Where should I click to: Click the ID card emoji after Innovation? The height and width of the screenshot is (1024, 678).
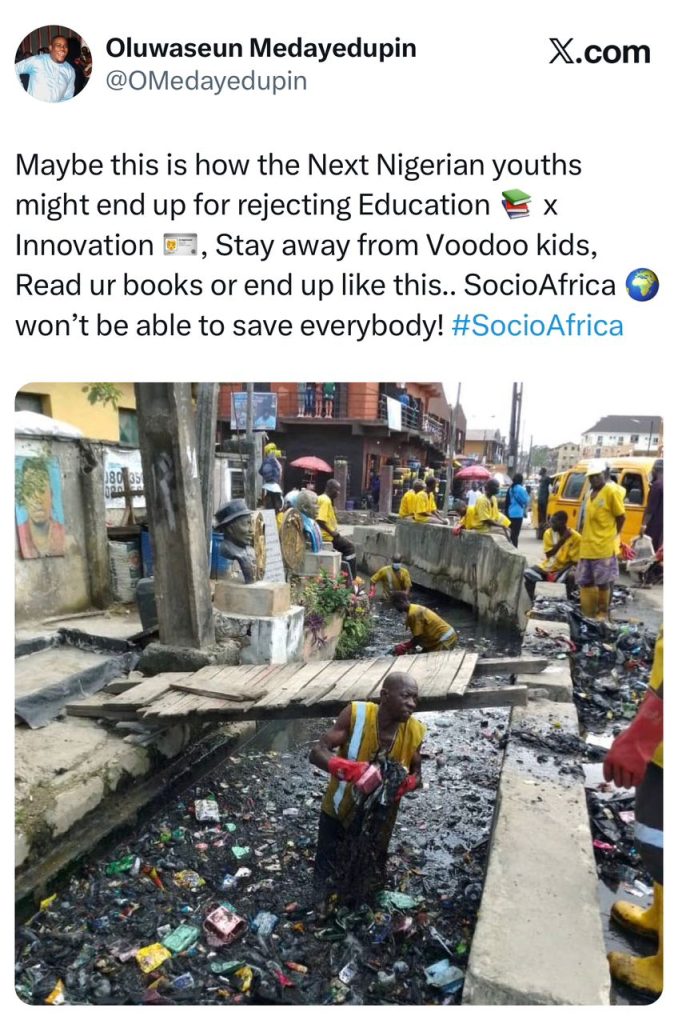pyautogui.click(x=180, y=246)
